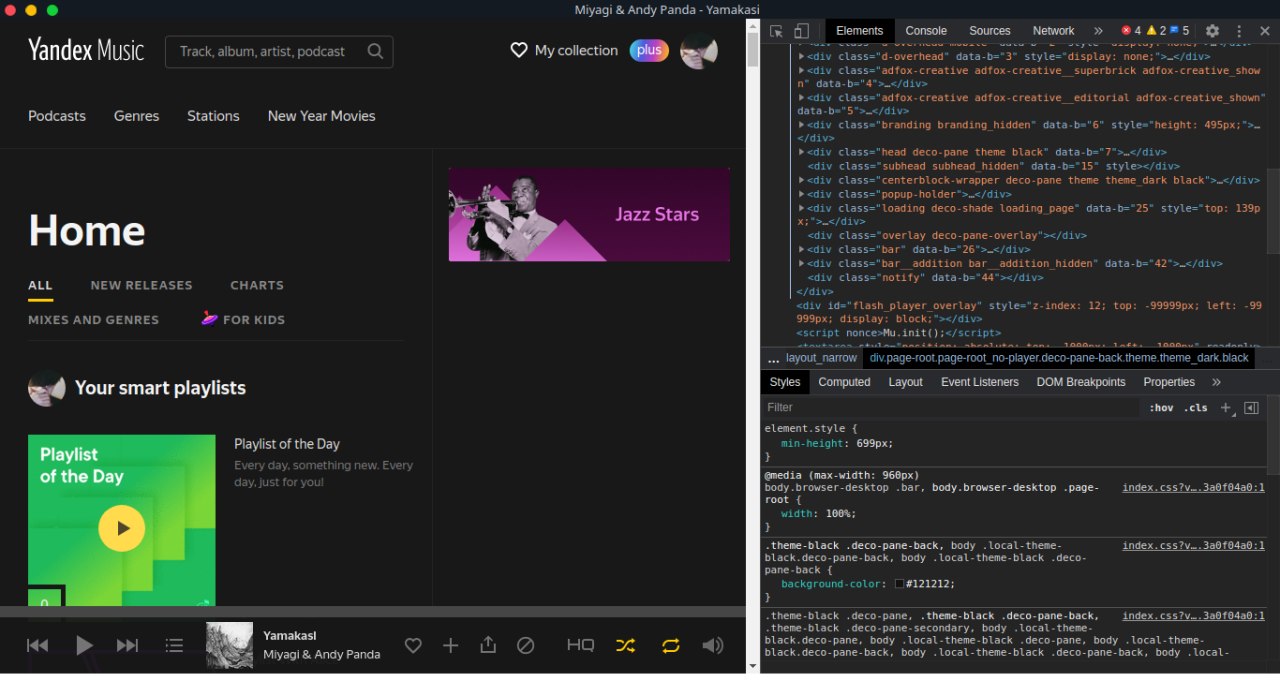The image size is (1280, 696).
Task: Click the track progress bar above player
Action: pos(373,611)
